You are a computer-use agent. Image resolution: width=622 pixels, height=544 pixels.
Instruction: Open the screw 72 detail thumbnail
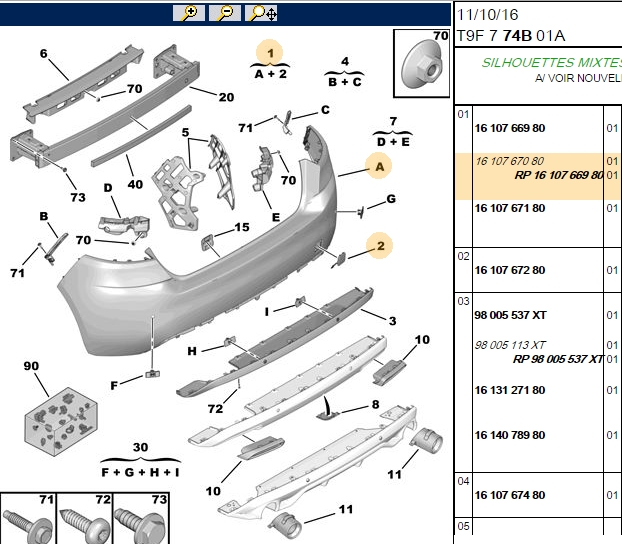point(85,519)
